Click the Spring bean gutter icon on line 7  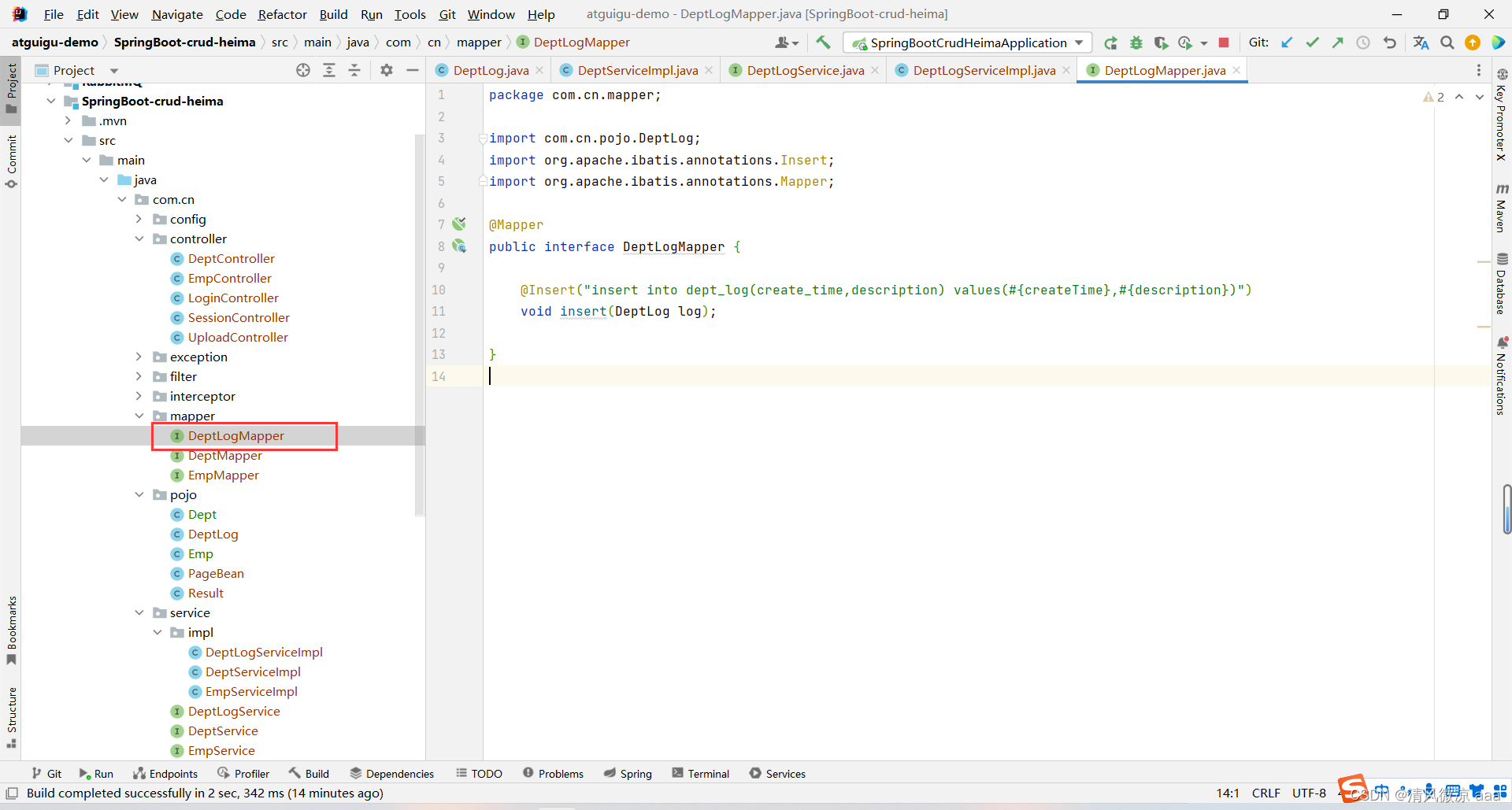pyautogui.click(x=459, y=224)
